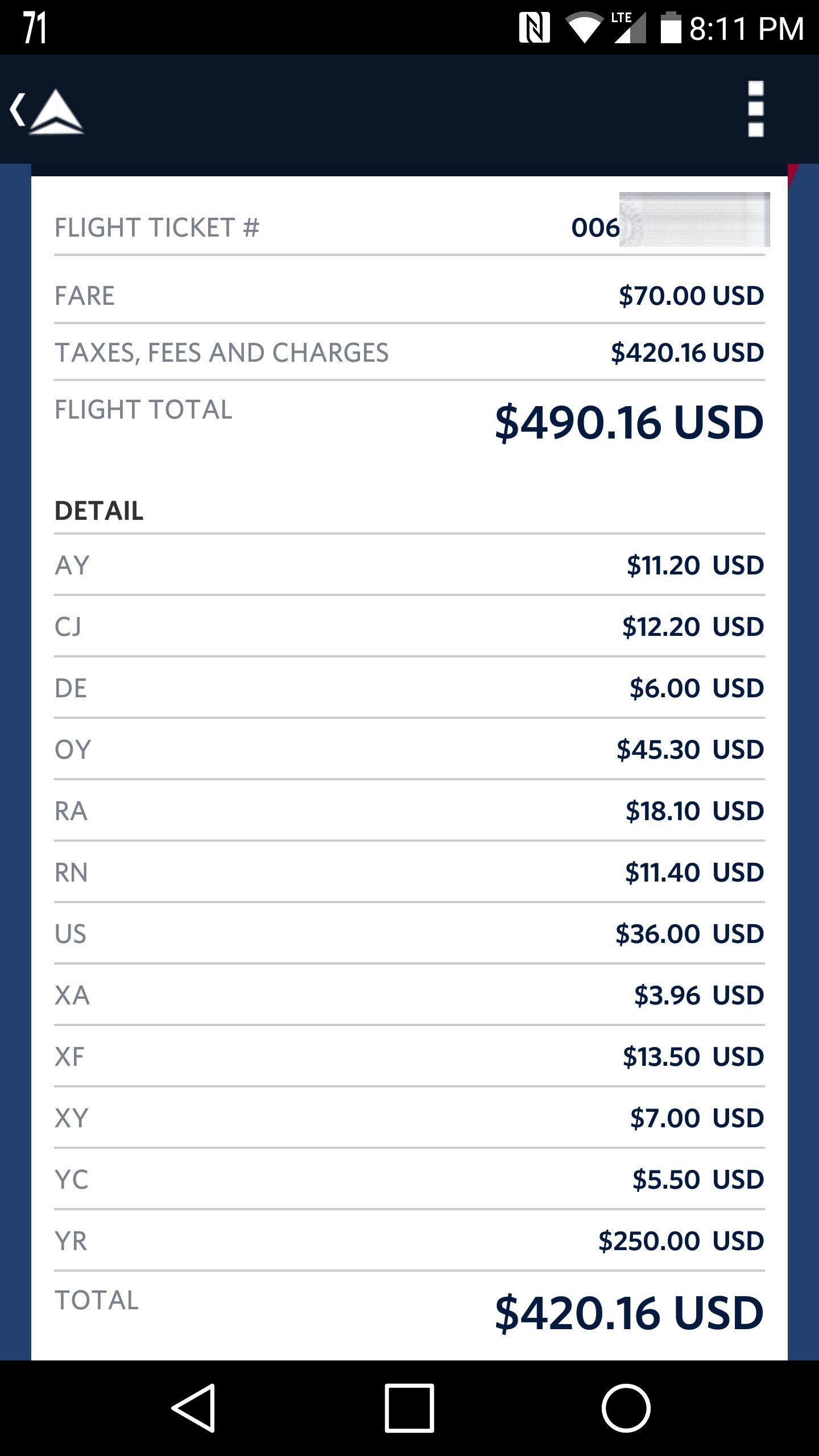Tap the Flight Total $490.16 USD
The width and height of the screenshot is (819, 1456).
pyautogui.click(x=629, y=423)
